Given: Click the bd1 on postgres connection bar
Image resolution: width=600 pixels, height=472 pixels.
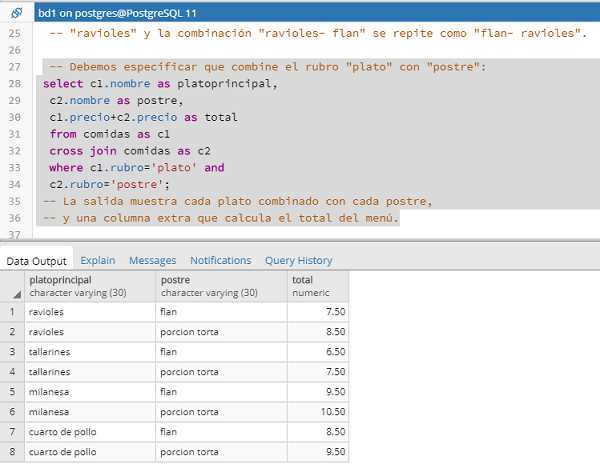Looking at the screenshot, I should pyautogui.click(x=317, y=13).
